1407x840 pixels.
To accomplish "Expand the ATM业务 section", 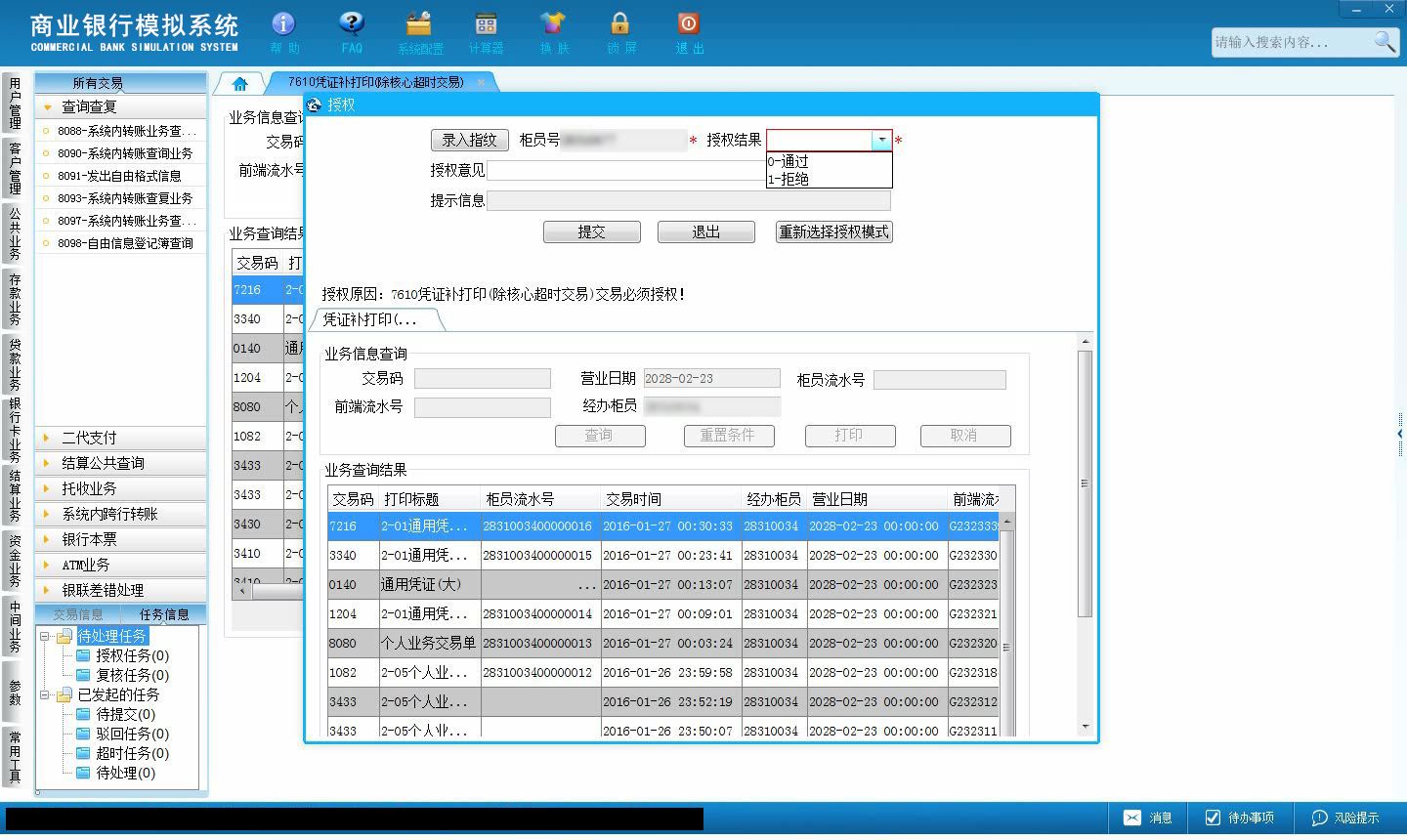I will click(121, 565).
